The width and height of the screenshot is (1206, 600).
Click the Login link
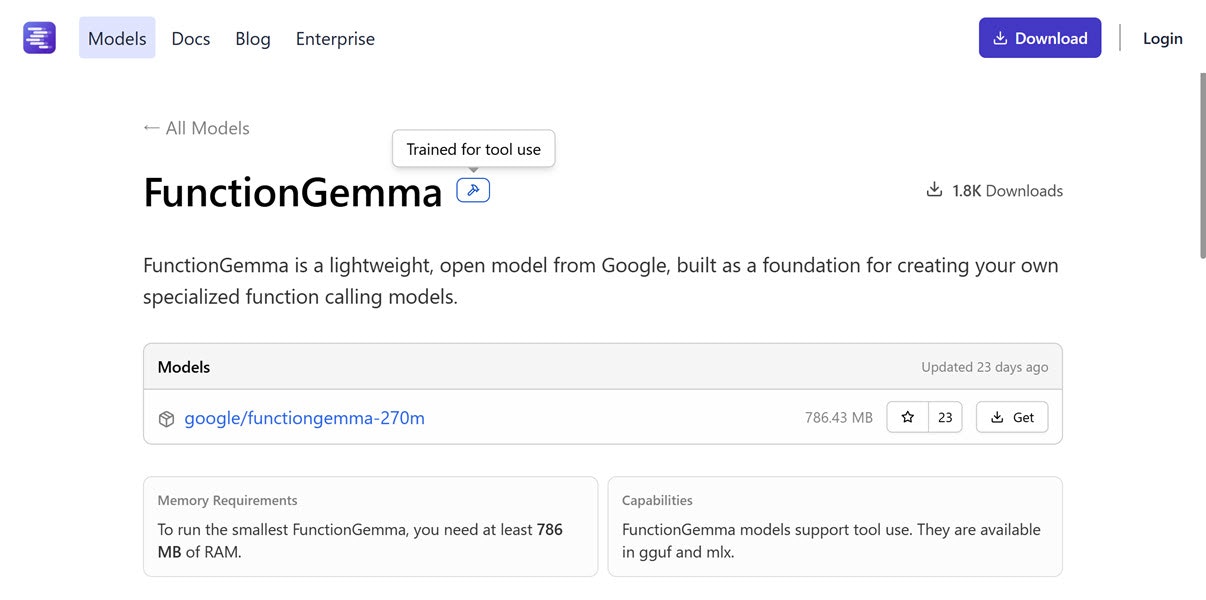(x=1162, y=38)
